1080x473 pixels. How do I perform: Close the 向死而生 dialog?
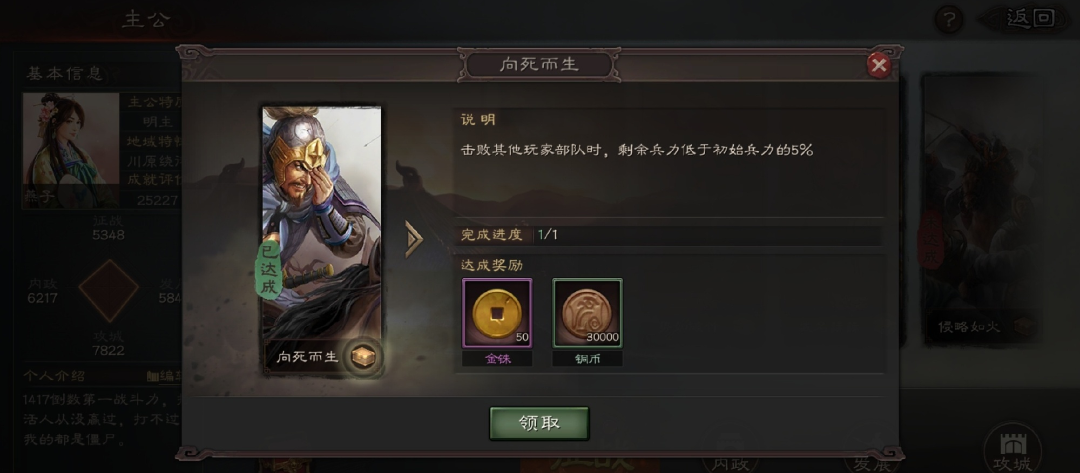(x=878, y=65)
